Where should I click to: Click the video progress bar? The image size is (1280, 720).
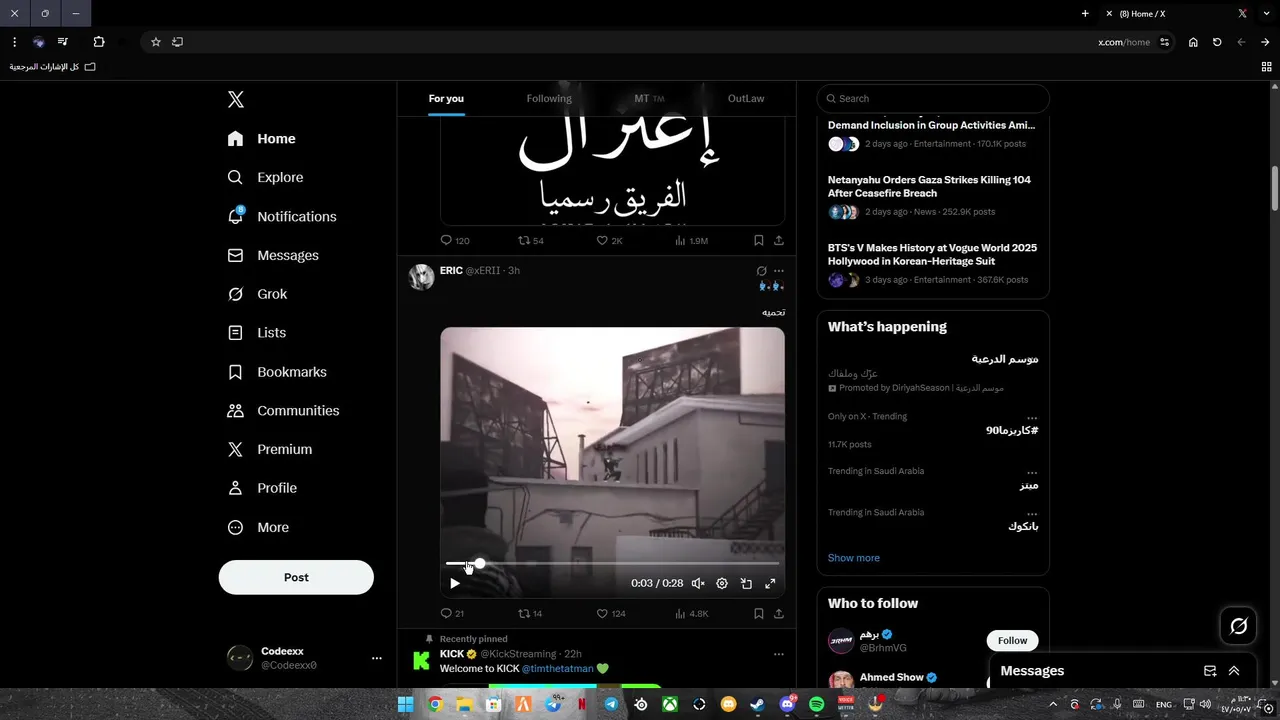point(612,564)
